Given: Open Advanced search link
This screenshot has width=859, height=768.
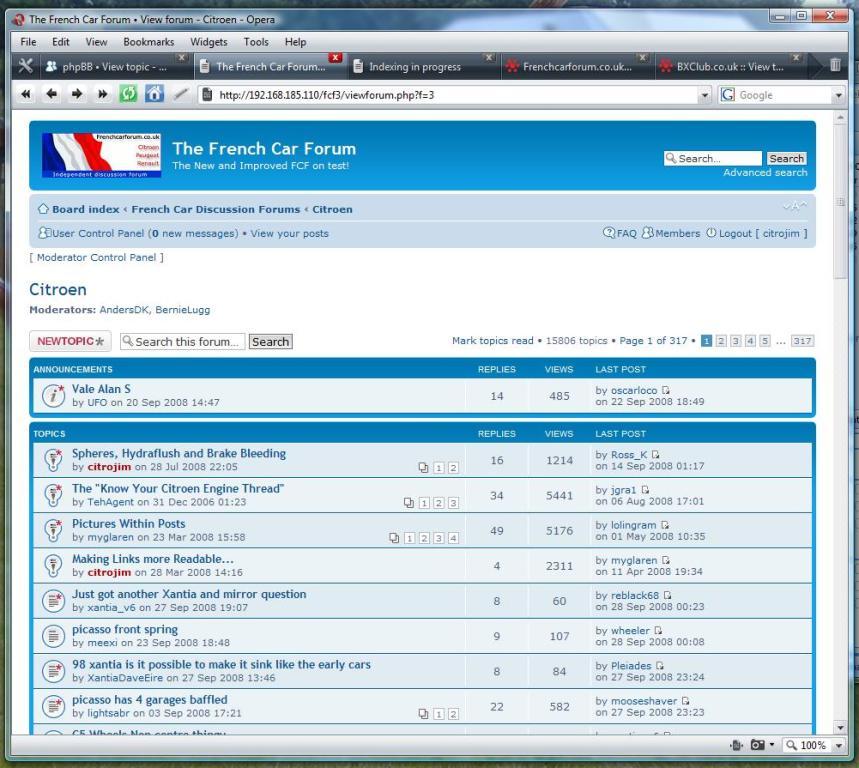Looking at the screenshot, I should click(x=765, y=173).
